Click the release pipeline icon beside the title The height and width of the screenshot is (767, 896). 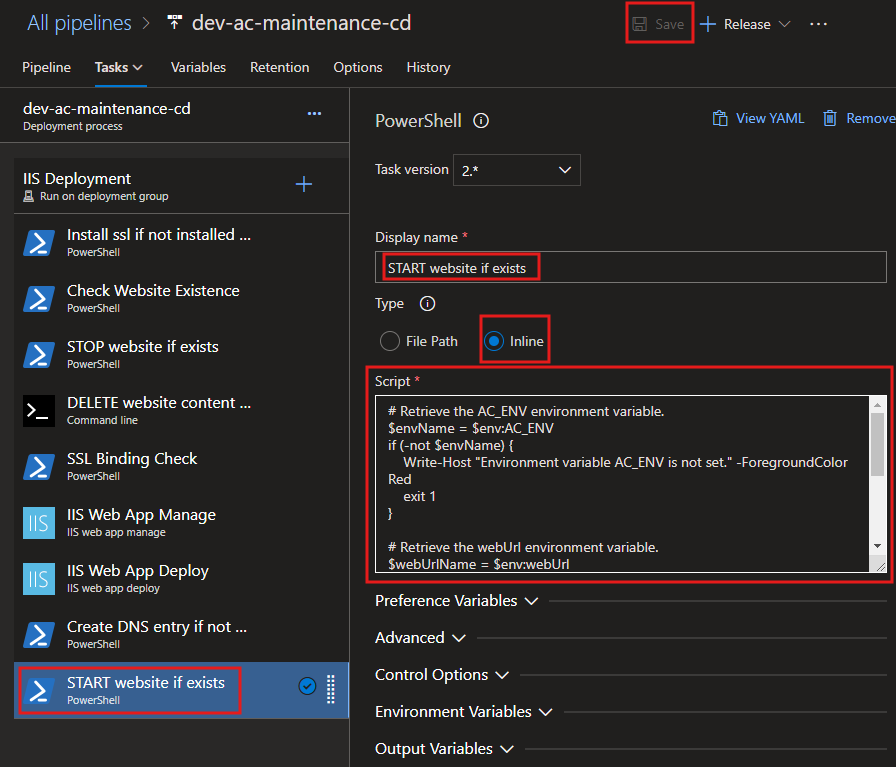tap(174, 23)
